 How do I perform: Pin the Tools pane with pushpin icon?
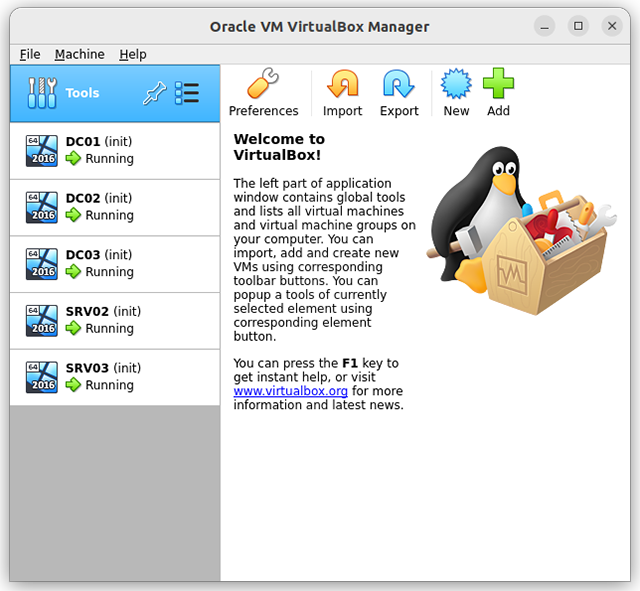click(154, 93)
